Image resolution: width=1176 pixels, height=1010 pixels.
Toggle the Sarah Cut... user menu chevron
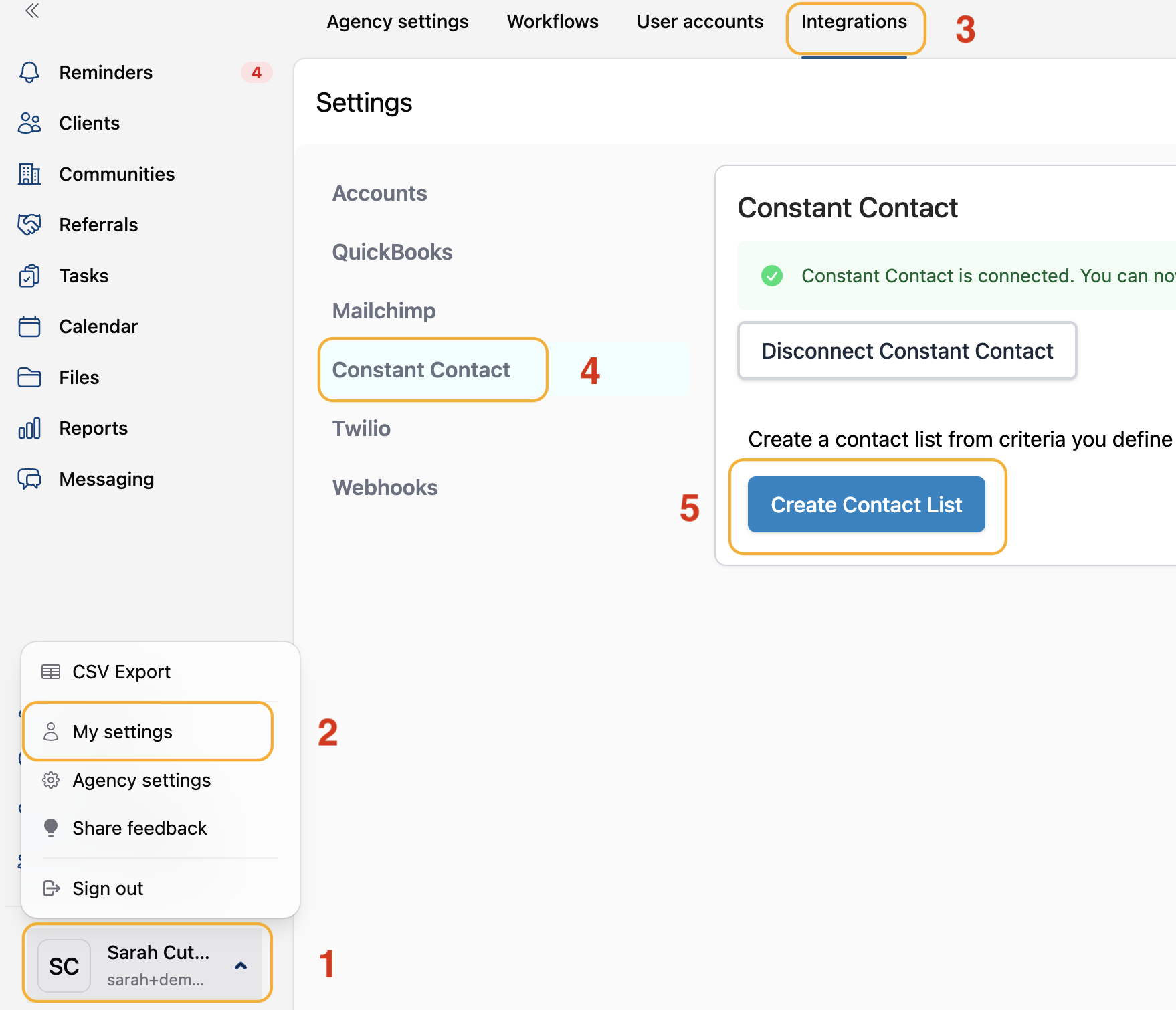pyautogui.click(x=241, y=965)
